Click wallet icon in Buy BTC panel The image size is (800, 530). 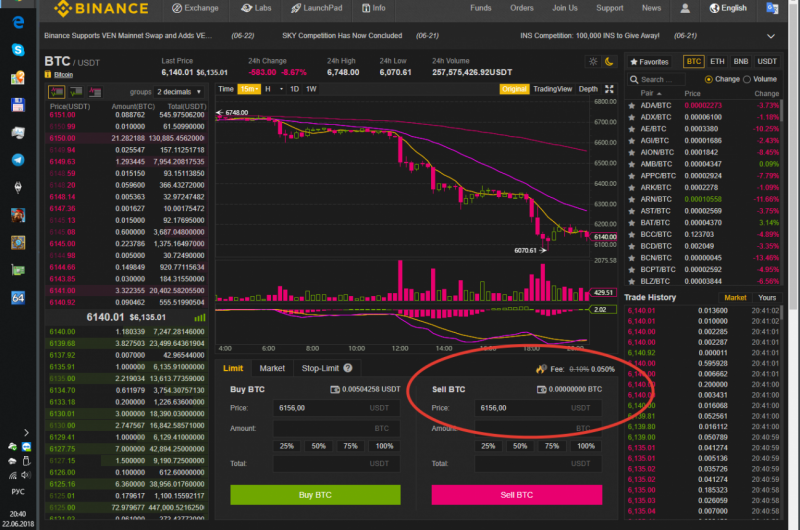pyautogui.click(x=335, y=389)
